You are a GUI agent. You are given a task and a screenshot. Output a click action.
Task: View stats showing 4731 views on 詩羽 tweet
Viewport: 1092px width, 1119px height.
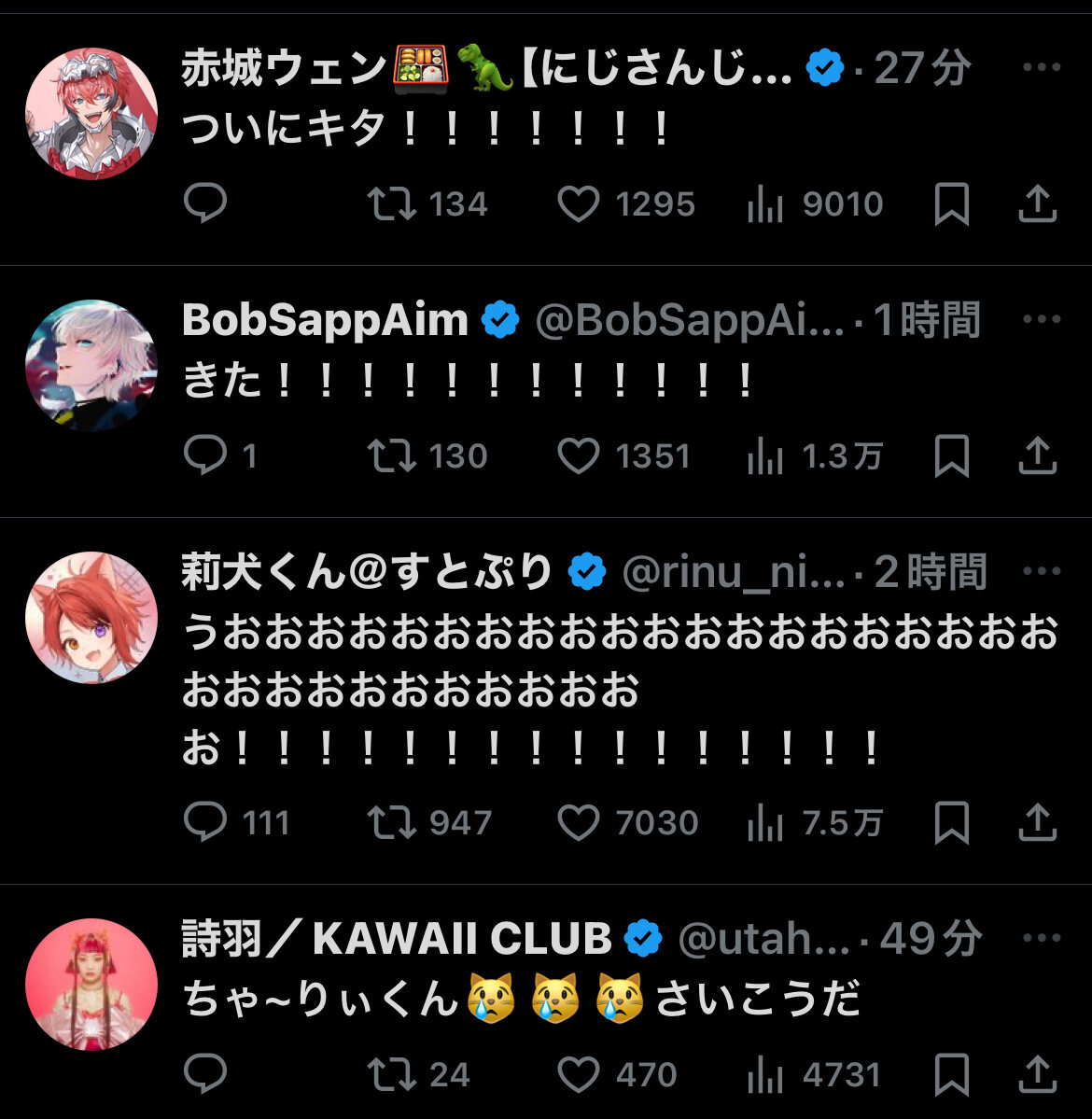click(814, 1074)
